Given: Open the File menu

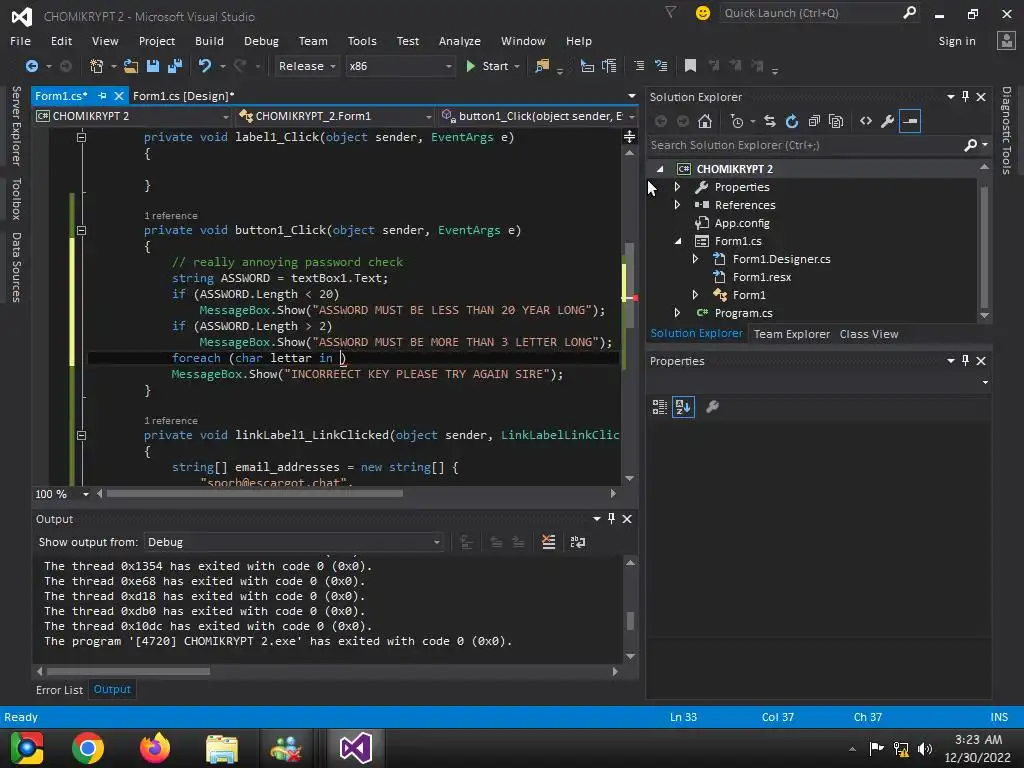Looking at the screenshot, I should click(x=20, y=41).
